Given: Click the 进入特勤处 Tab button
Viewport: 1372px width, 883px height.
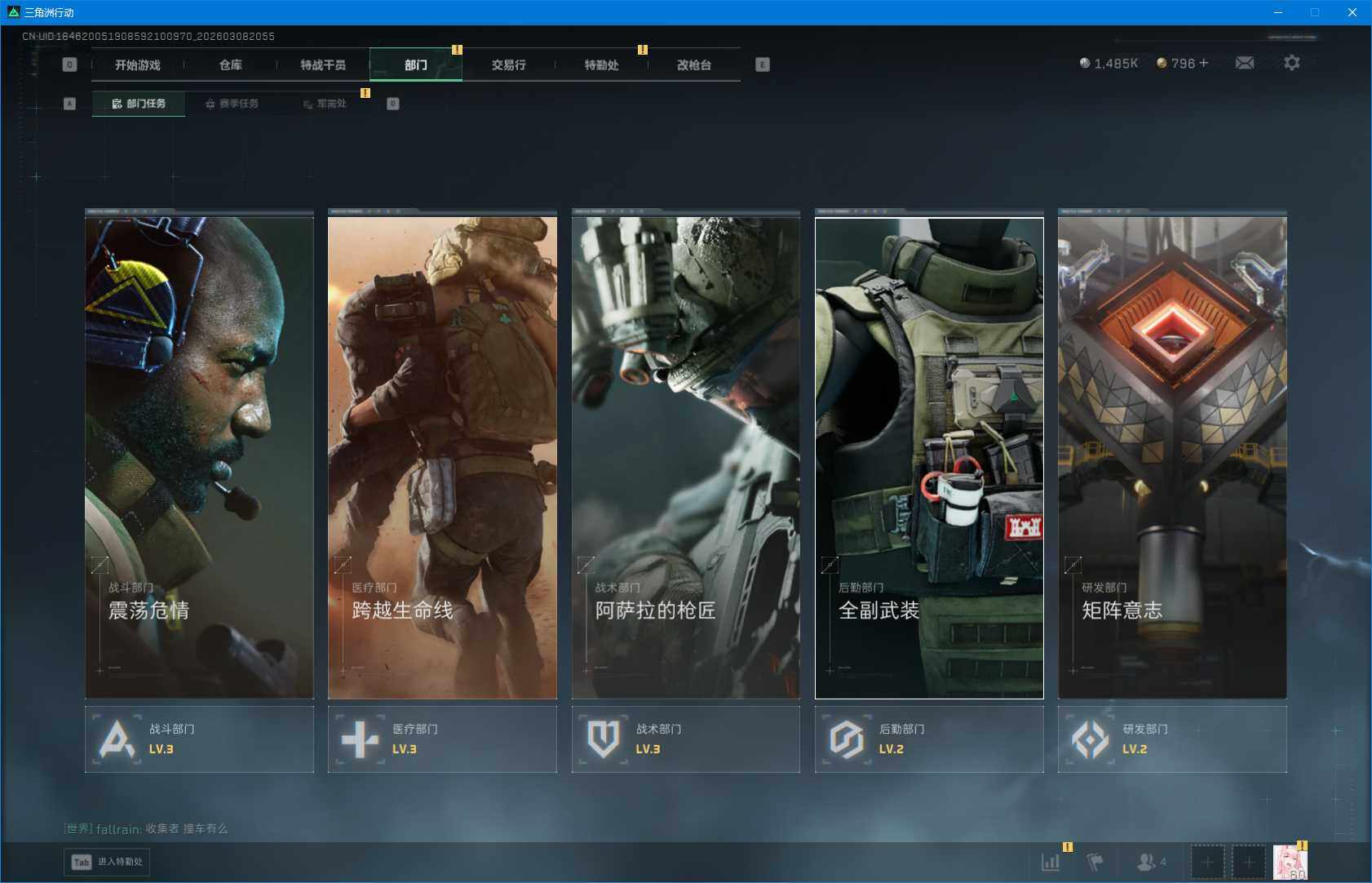Looking at the screenshot, I should [x=108, y=862].
